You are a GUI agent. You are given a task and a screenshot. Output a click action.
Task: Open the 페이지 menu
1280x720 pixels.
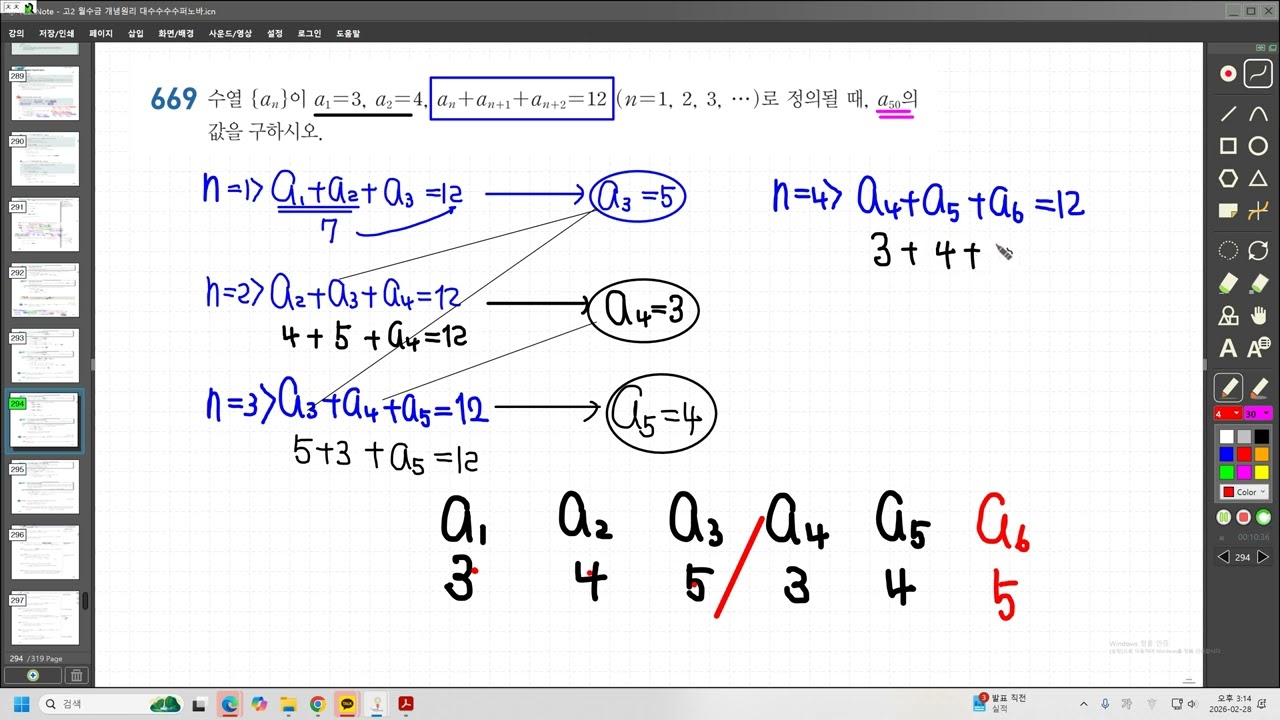pyautogui.click(x=101, y=33)
